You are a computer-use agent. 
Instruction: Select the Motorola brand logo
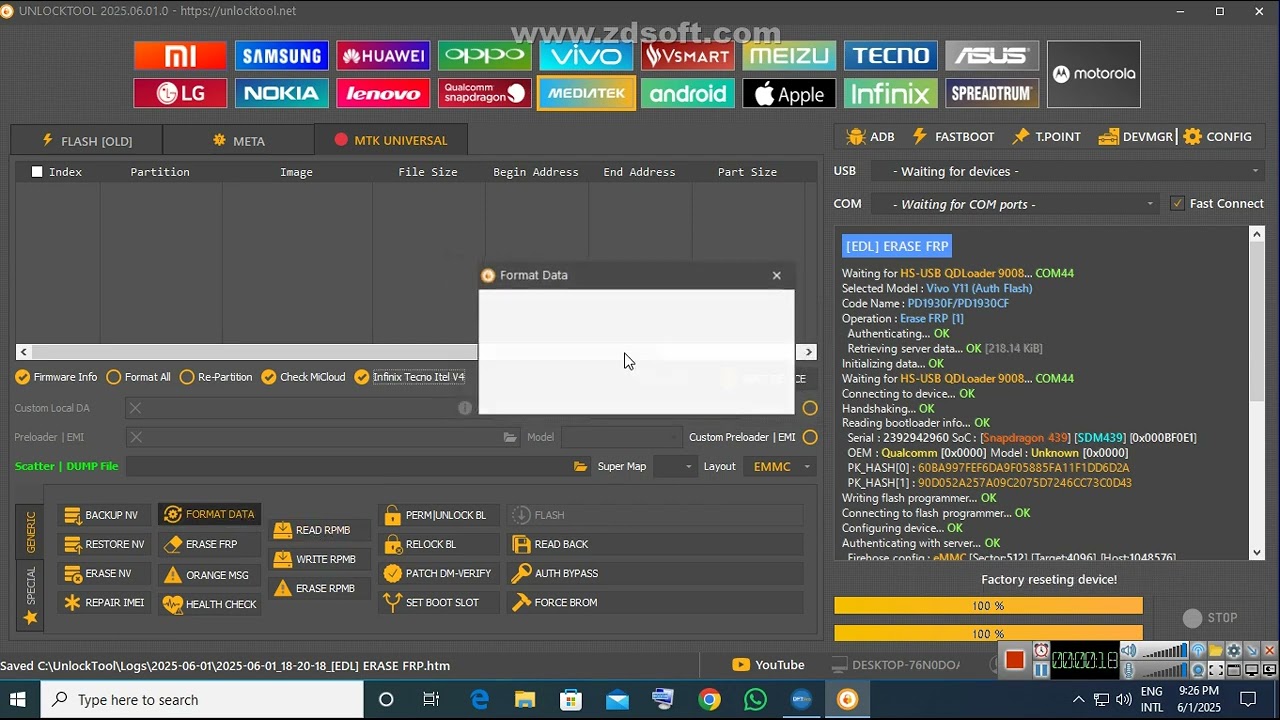1094,74
